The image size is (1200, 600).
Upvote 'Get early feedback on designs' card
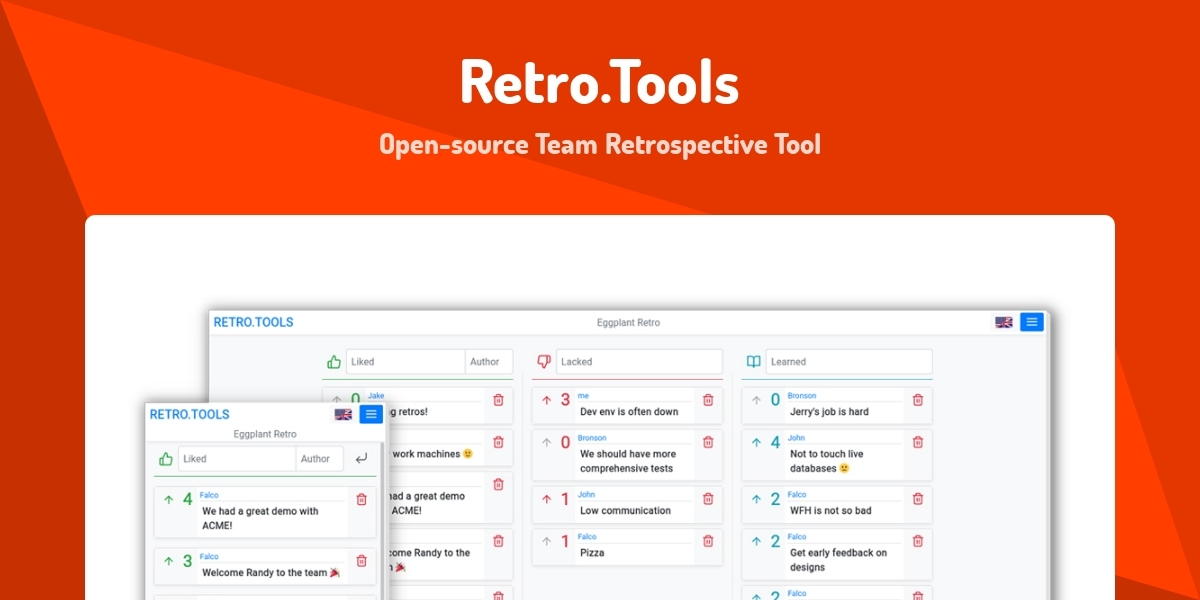click(756, 541)
